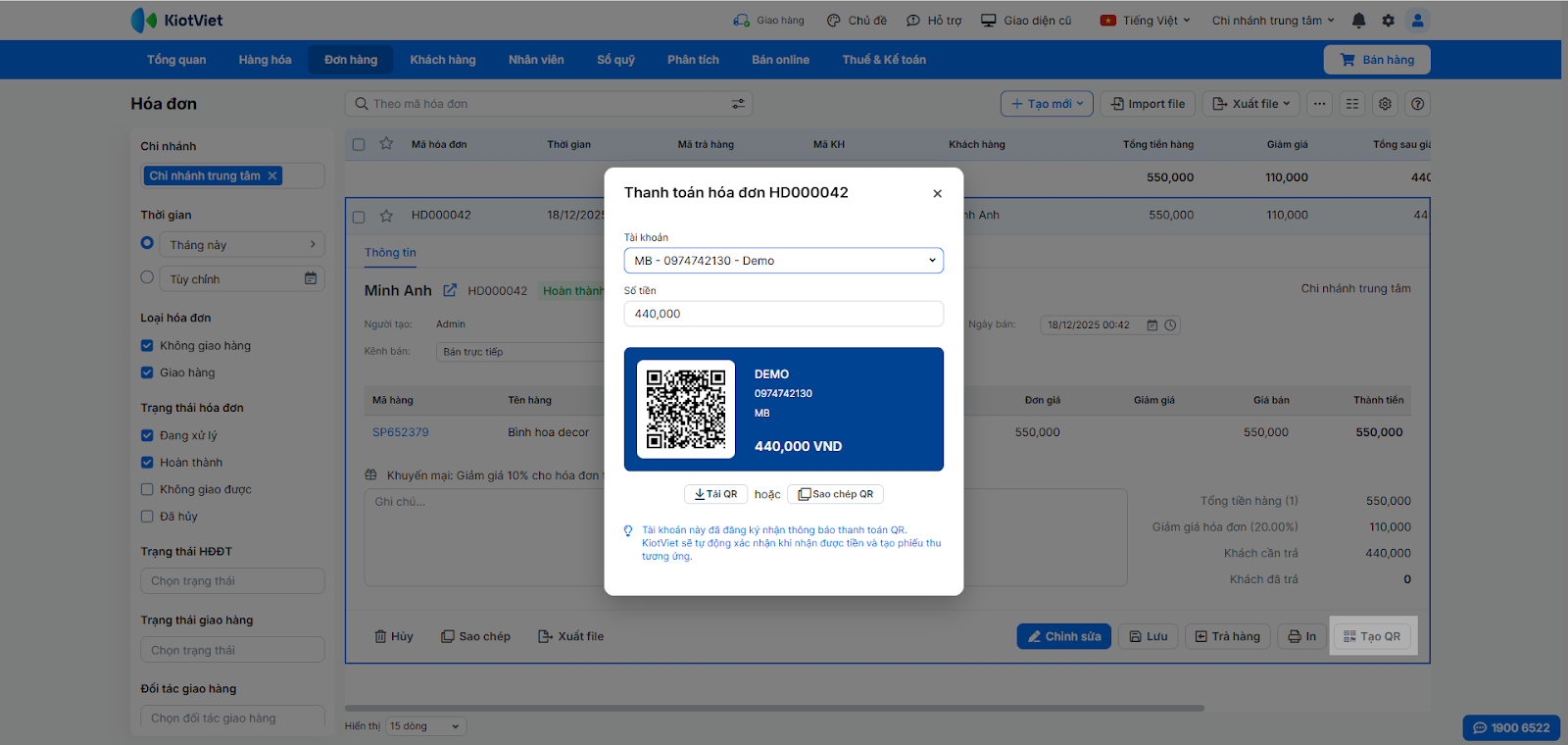The width and height of the screenshot is (1568, 745).
Task: Select the Tháng này radio option
Action: tap(147, 243)
